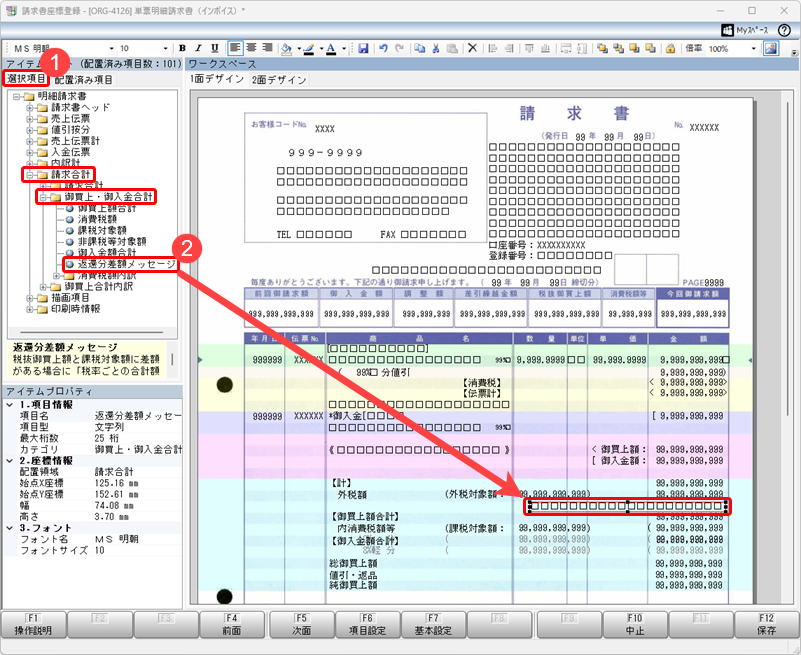
Task: Click the align left edges icon
Action: pos(493,49)
